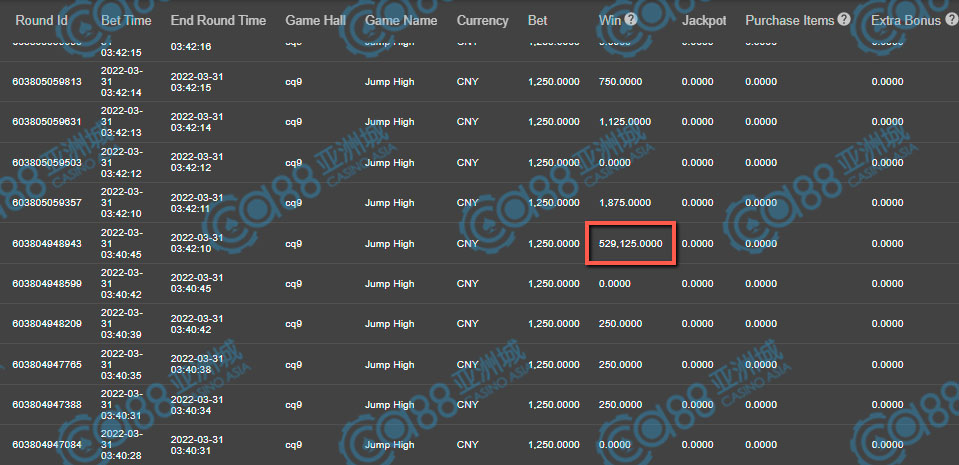
Task: Click bet time 03:40:45 in row 603804948943
Action: click(x=121, y=255)
